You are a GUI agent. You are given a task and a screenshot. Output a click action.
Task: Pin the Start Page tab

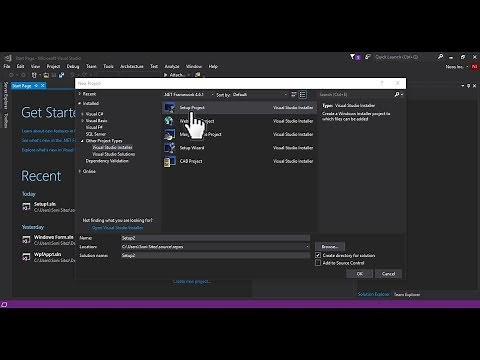pos(36,86)
